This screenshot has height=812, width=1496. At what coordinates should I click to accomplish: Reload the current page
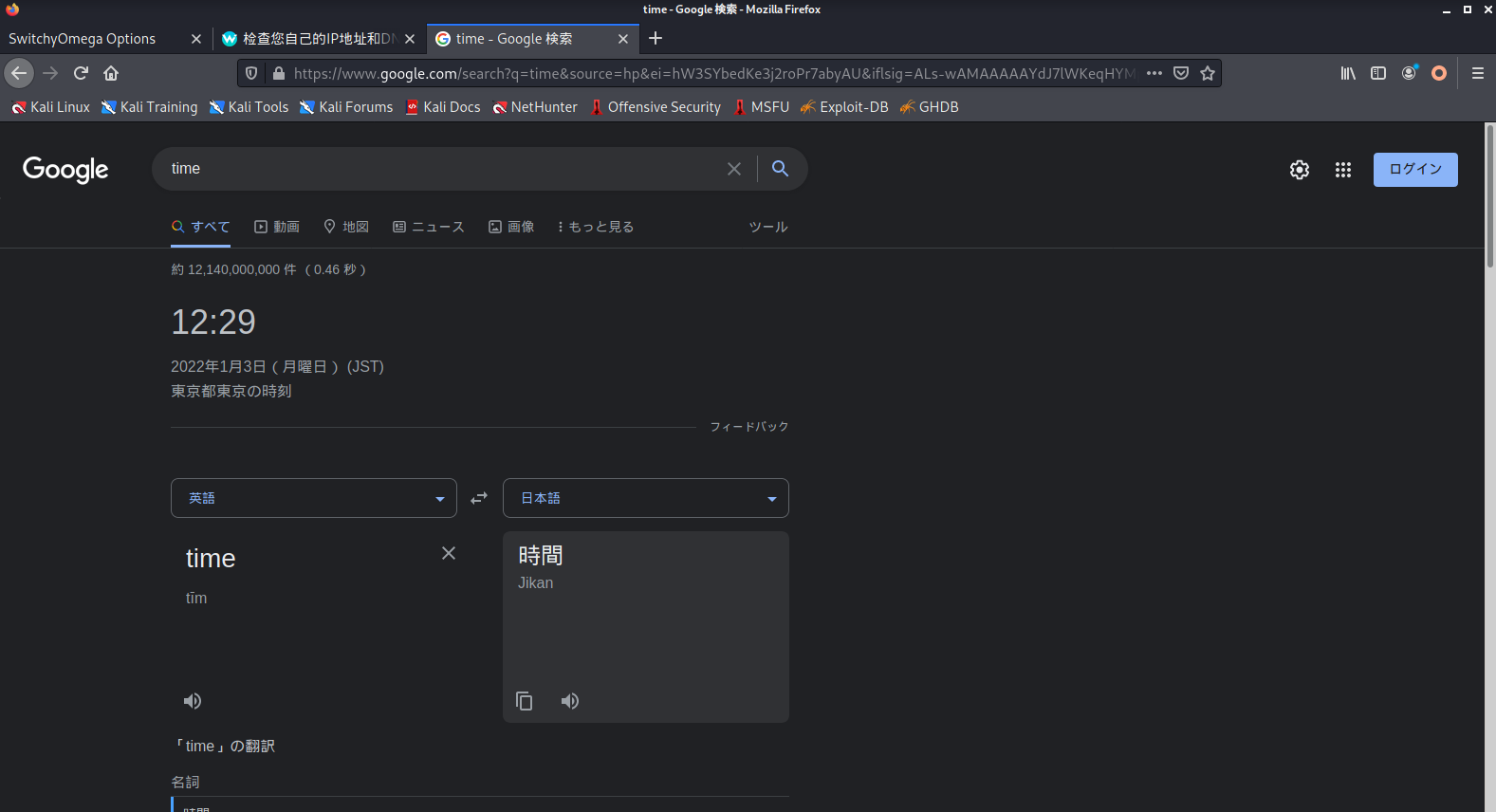point(82,73)
